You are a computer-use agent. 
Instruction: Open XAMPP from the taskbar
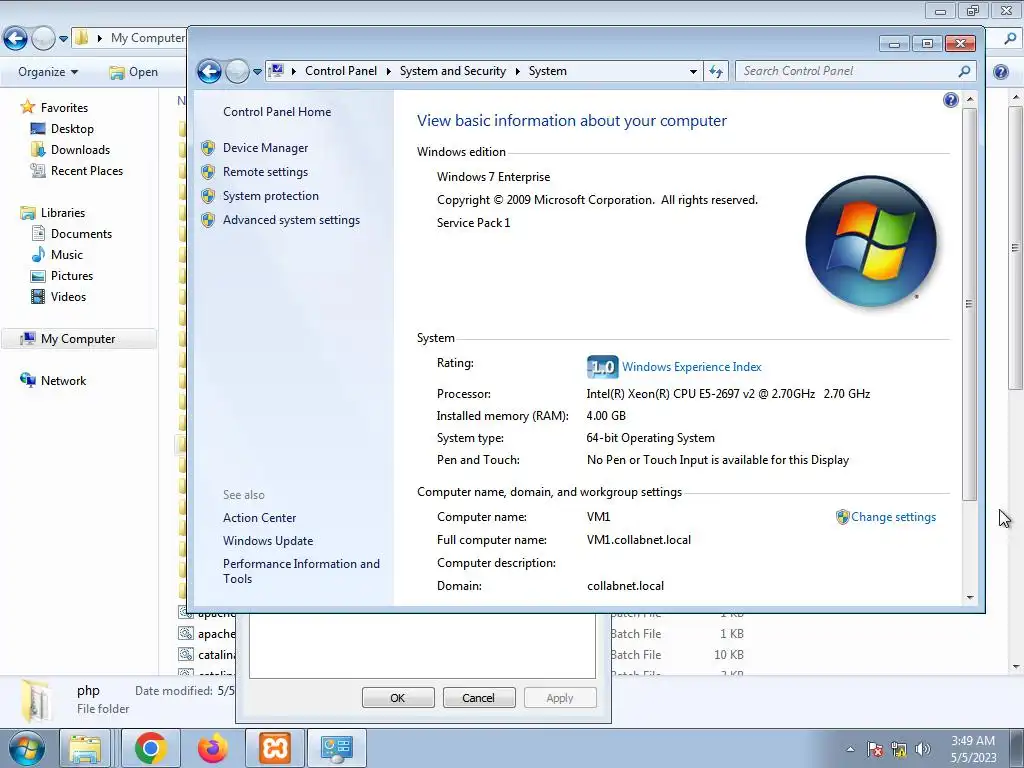pos(274,748)
